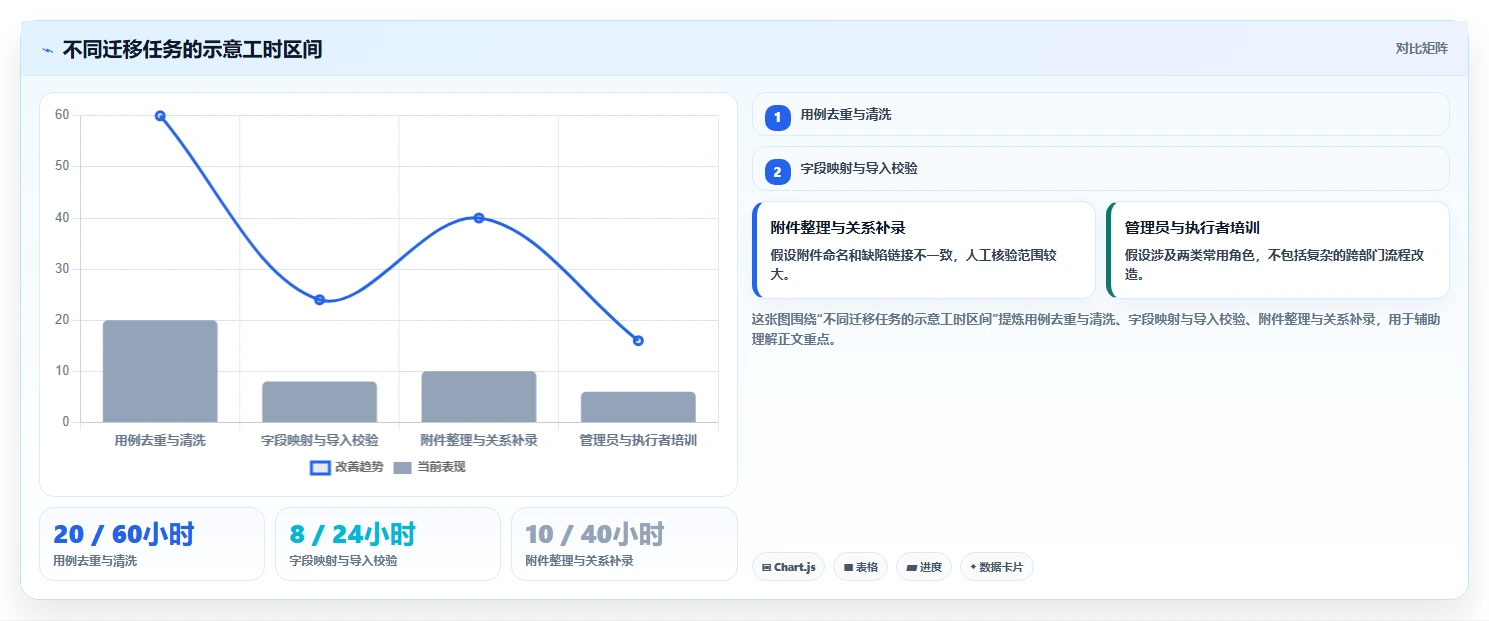Image resolution: width=1489 pixels, height=621 pixels.
Task: Click the number 2 badge icon
Action: 778,172
